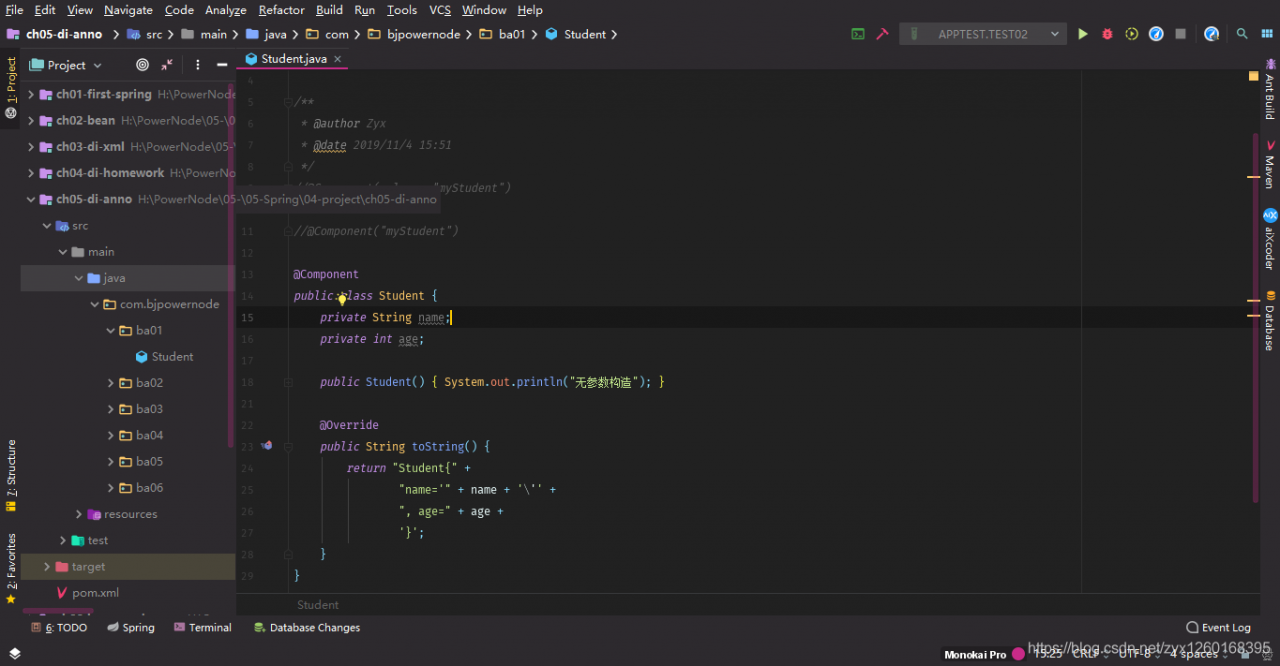
Task: Open the Project view dropdown
Action: tap(66, 64)
